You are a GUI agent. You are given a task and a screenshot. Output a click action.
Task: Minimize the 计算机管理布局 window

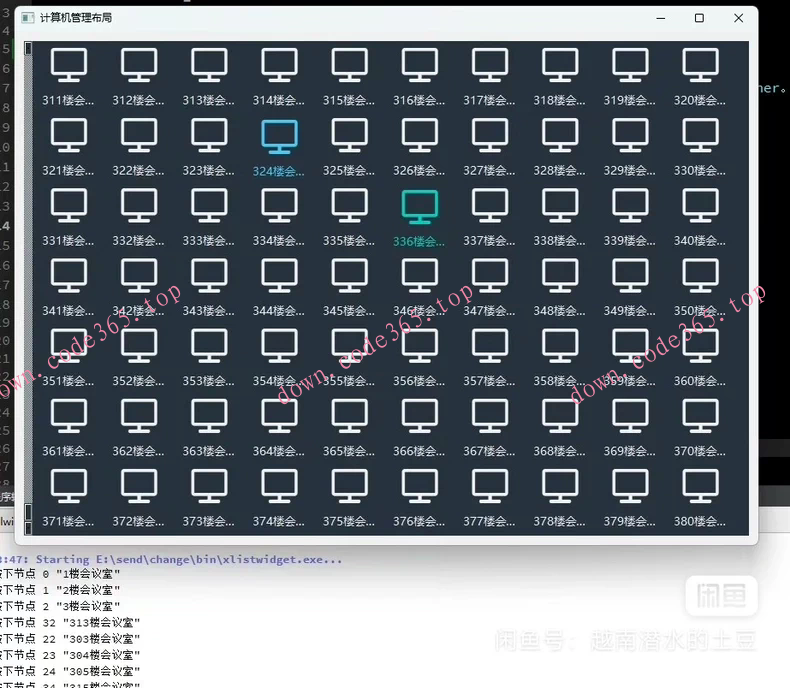[660, 18]
